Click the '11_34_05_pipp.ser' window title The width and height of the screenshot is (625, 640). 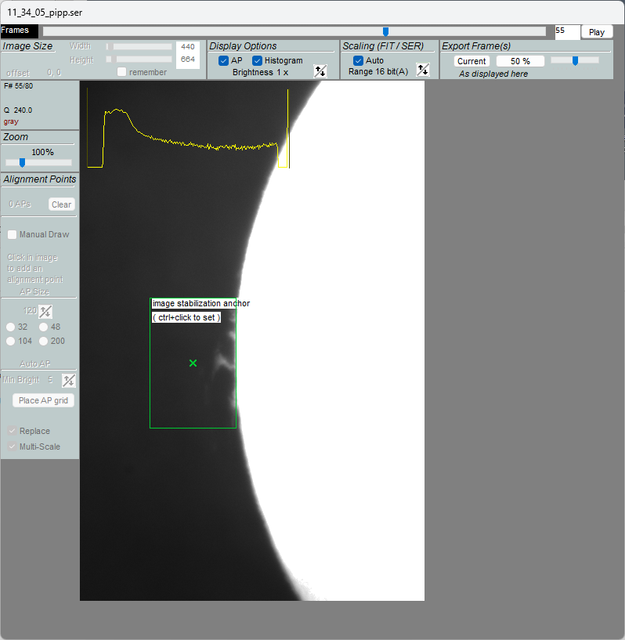point(44,13)
